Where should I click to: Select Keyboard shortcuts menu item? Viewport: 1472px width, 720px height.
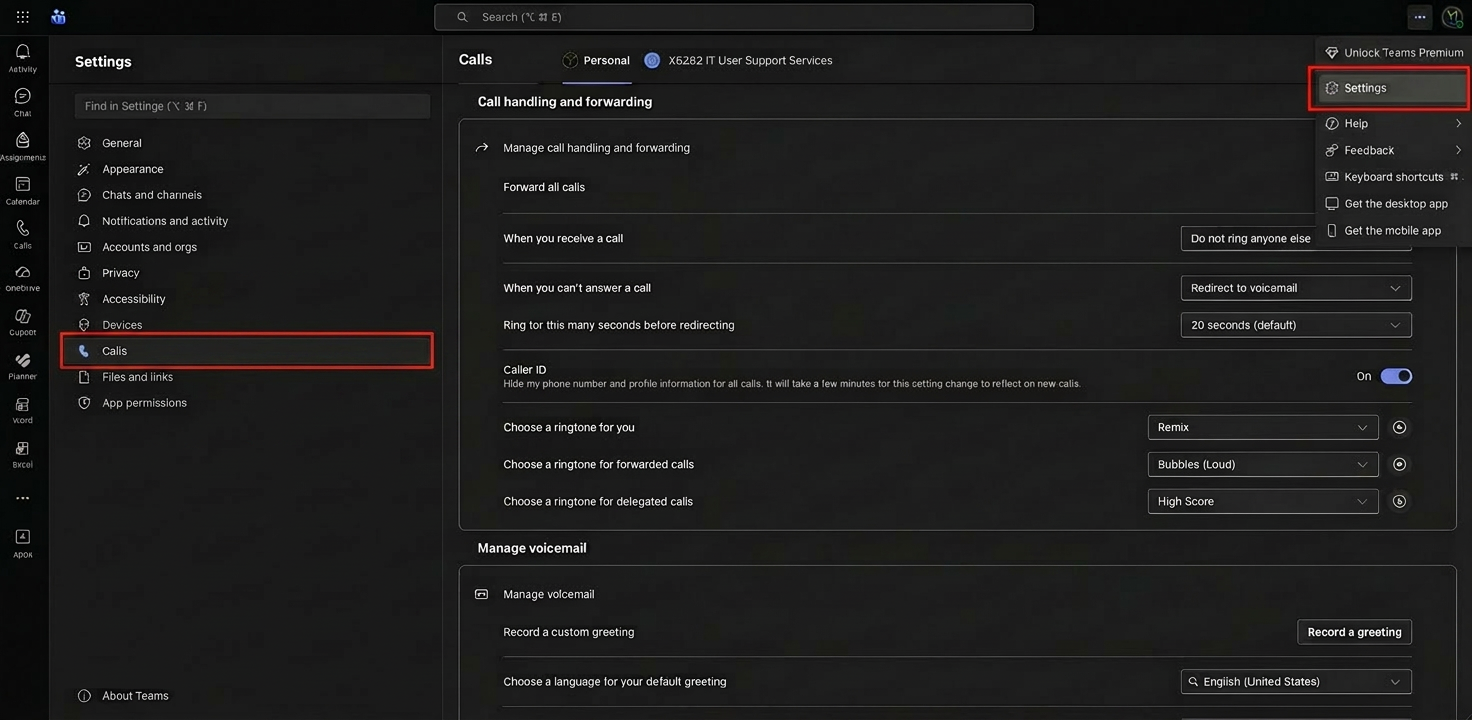coord(1393,177)
